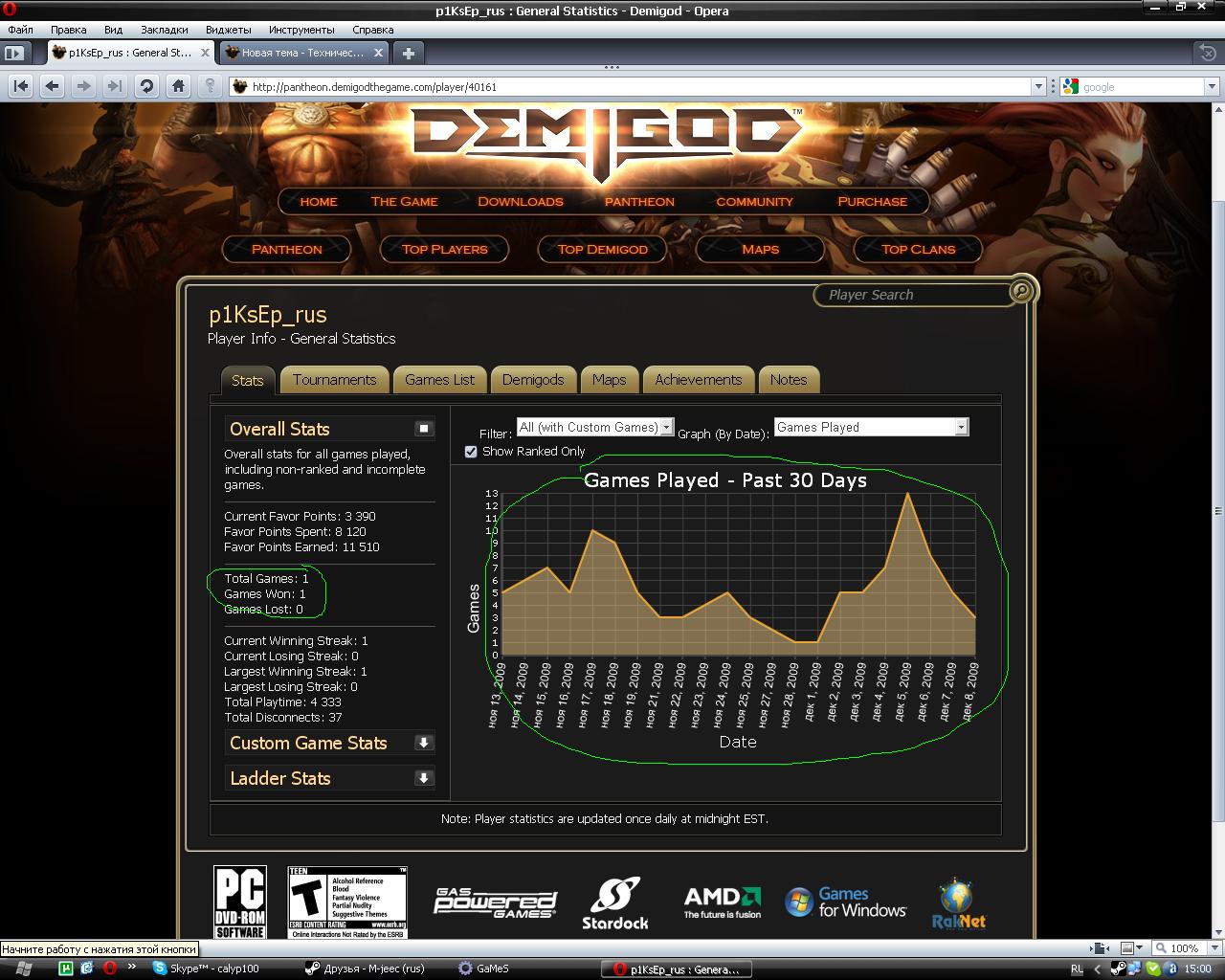Click the Pantheon sub-navigation button

pyautogui.click(x=287, y=249)
